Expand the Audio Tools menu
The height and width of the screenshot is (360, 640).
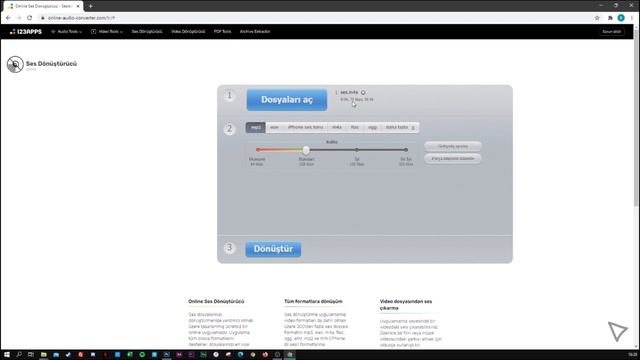click(x=67, y=31)
